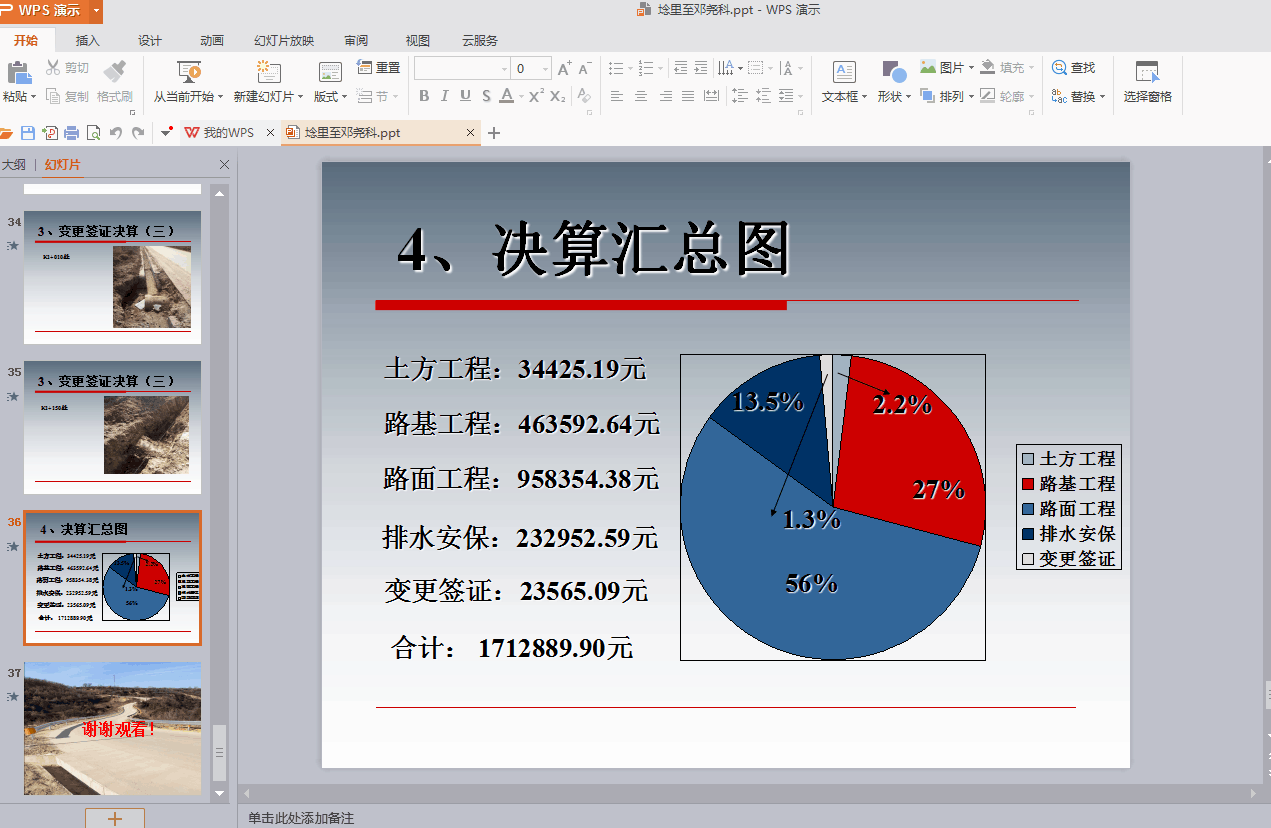Click the font color A button
The width and height of the screenshot is (1271, 828).
[x=506, y=96]
